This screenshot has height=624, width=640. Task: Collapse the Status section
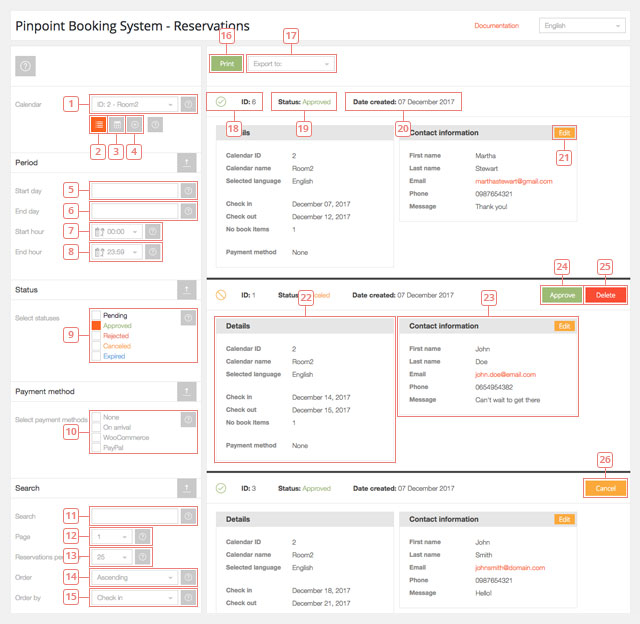point(187,290)
